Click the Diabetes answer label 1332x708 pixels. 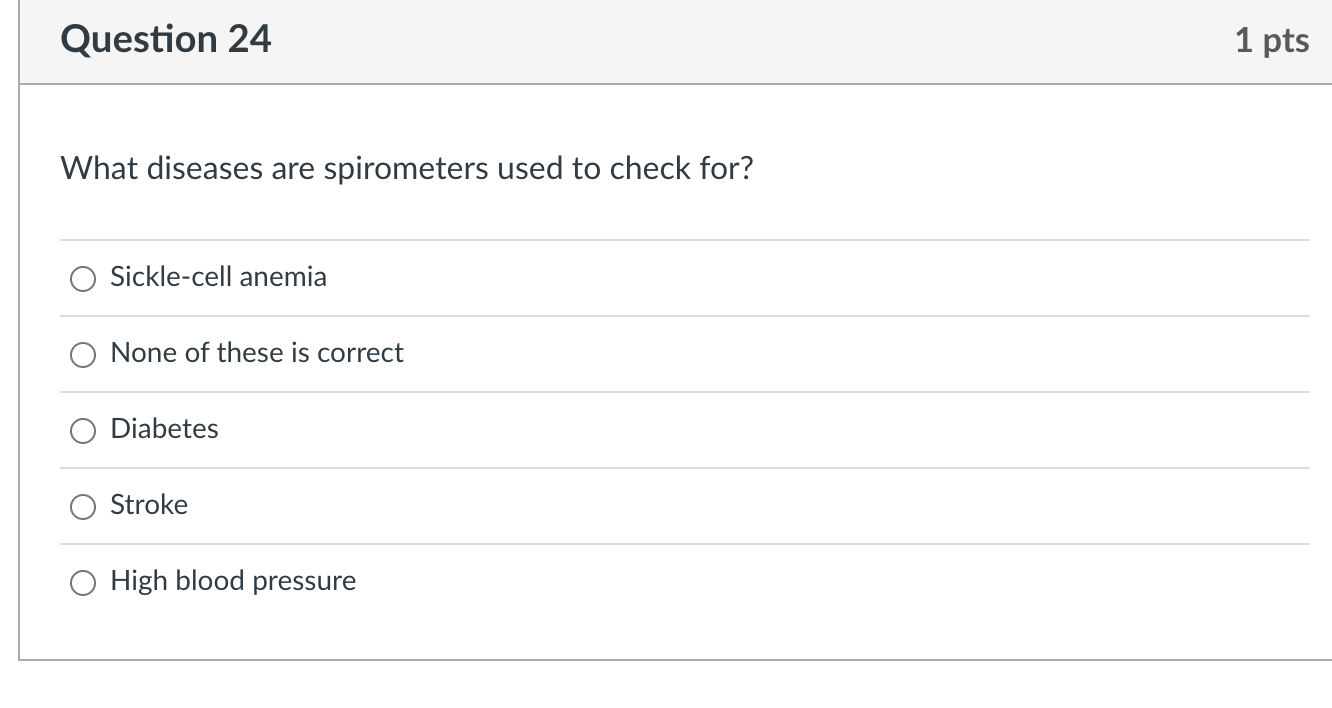(164, 429)
